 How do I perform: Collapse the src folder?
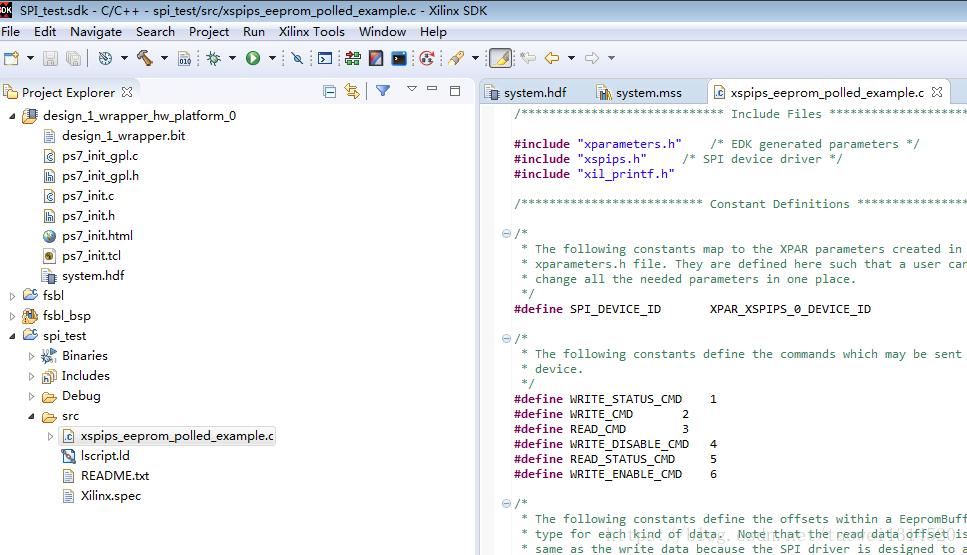pos(31,416)
